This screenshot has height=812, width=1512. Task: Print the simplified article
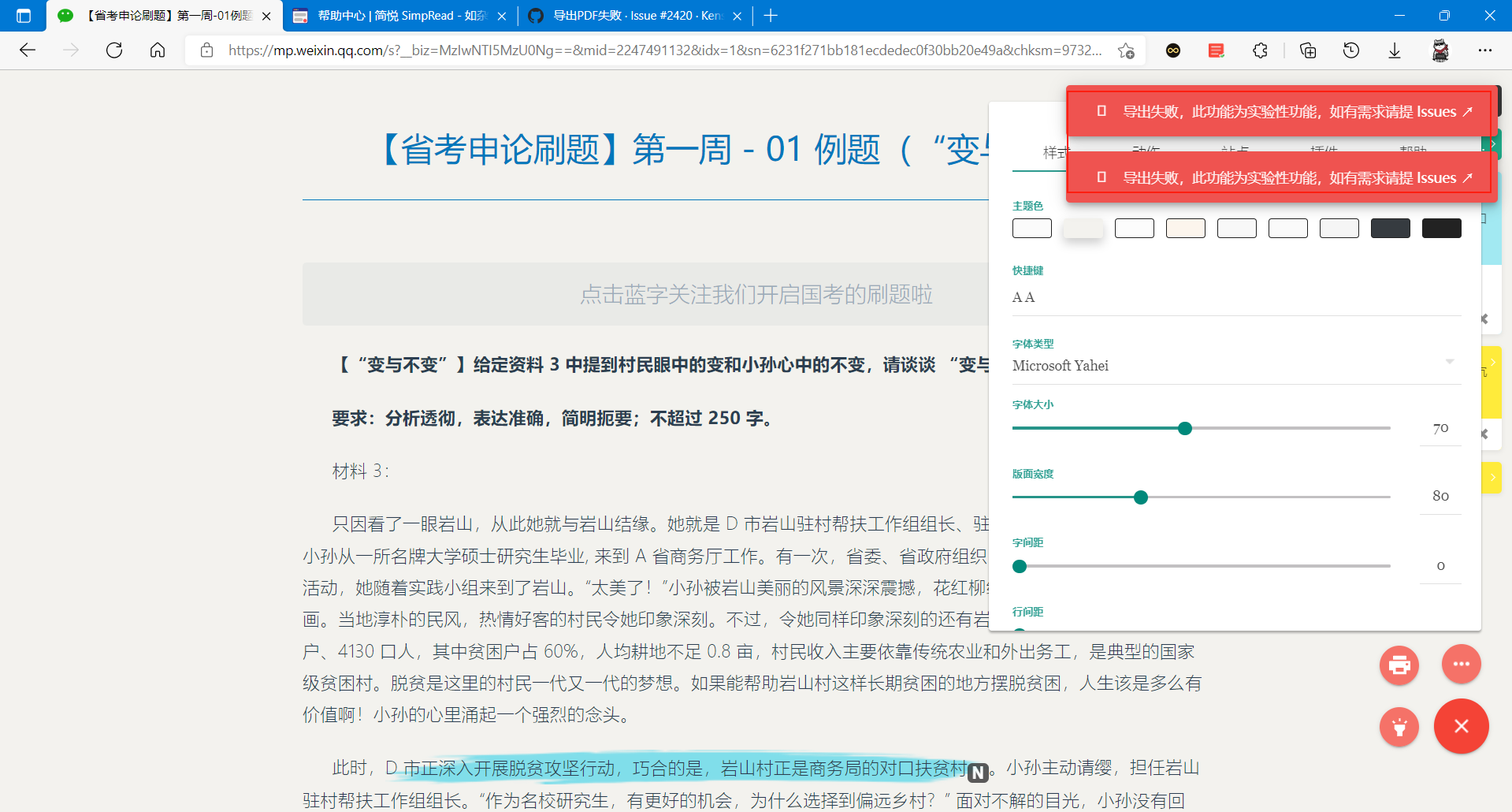click(x=1399, y=665)
